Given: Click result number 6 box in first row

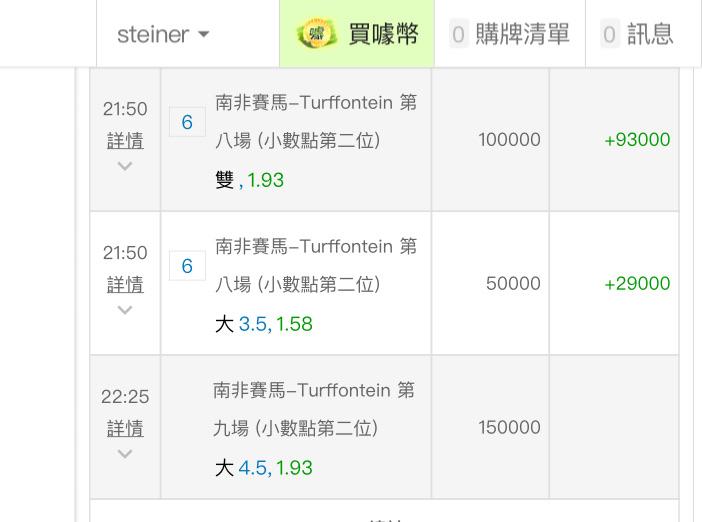Looking at the screenshot, I should coord(187,122).
